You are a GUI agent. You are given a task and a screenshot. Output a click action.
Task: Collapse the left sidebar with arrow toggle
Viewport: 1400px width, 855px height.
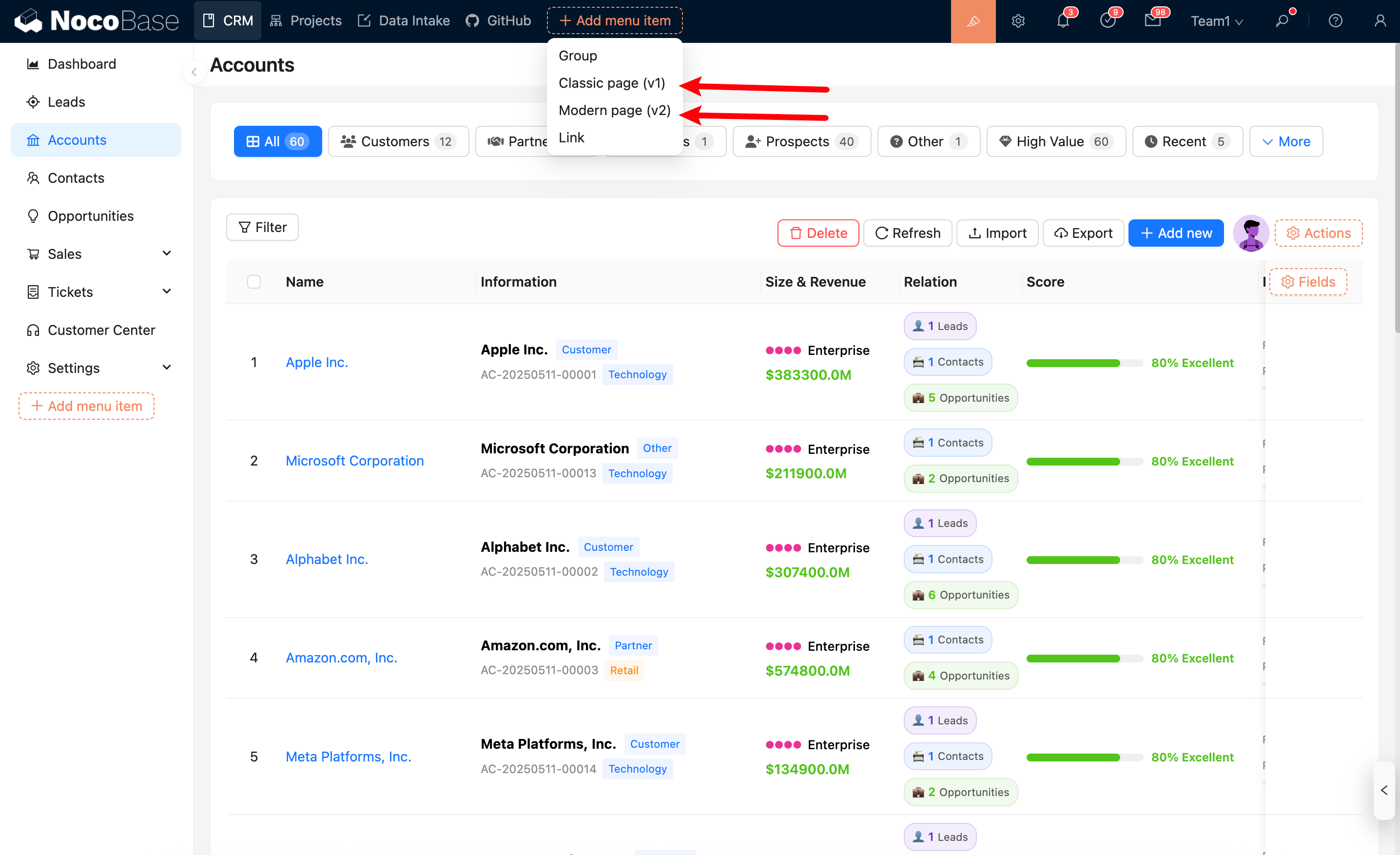coord(194,72)
